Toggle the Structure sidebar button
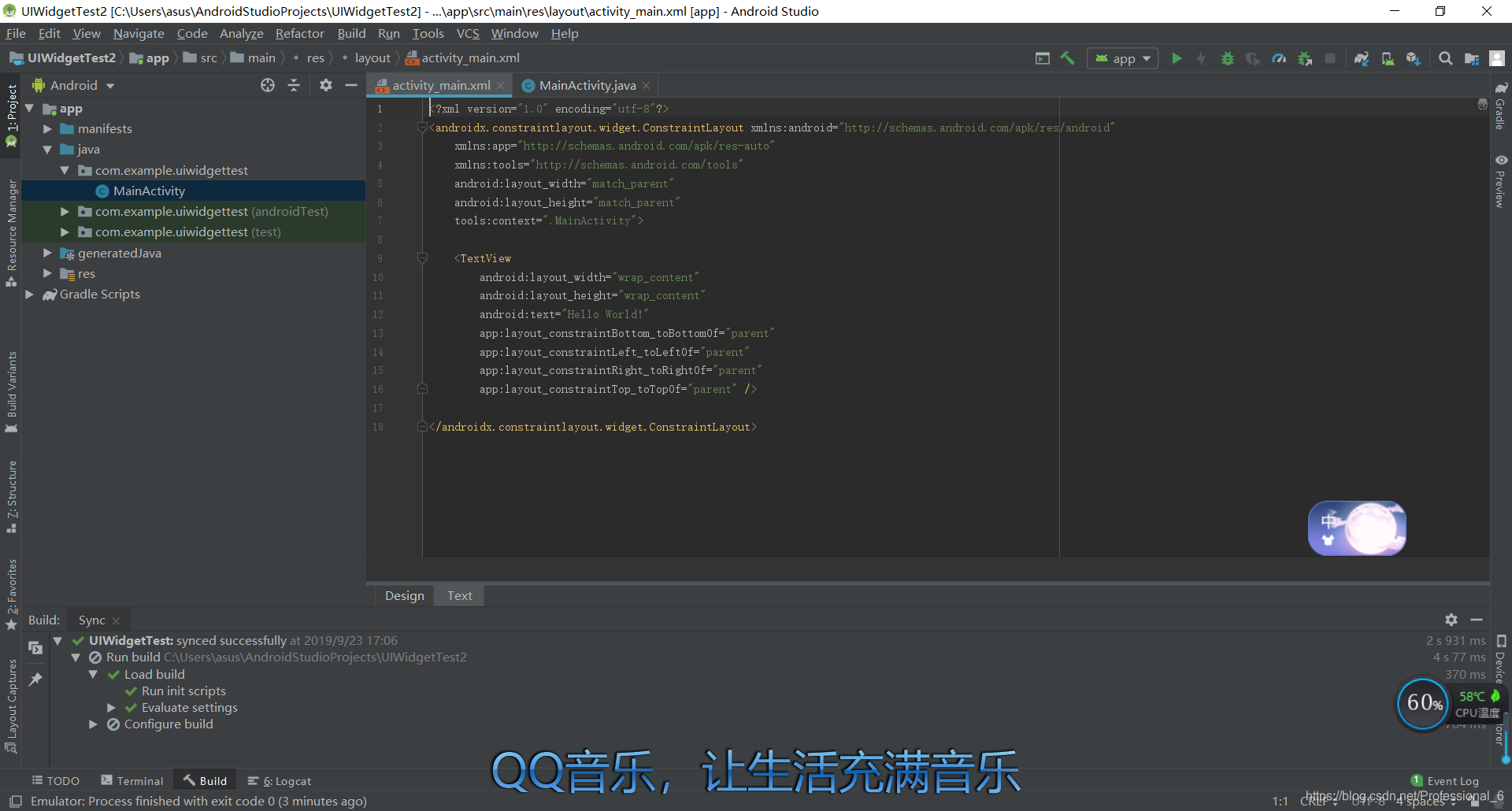This screenshot has height=811, width=1512. click(11, 497)
